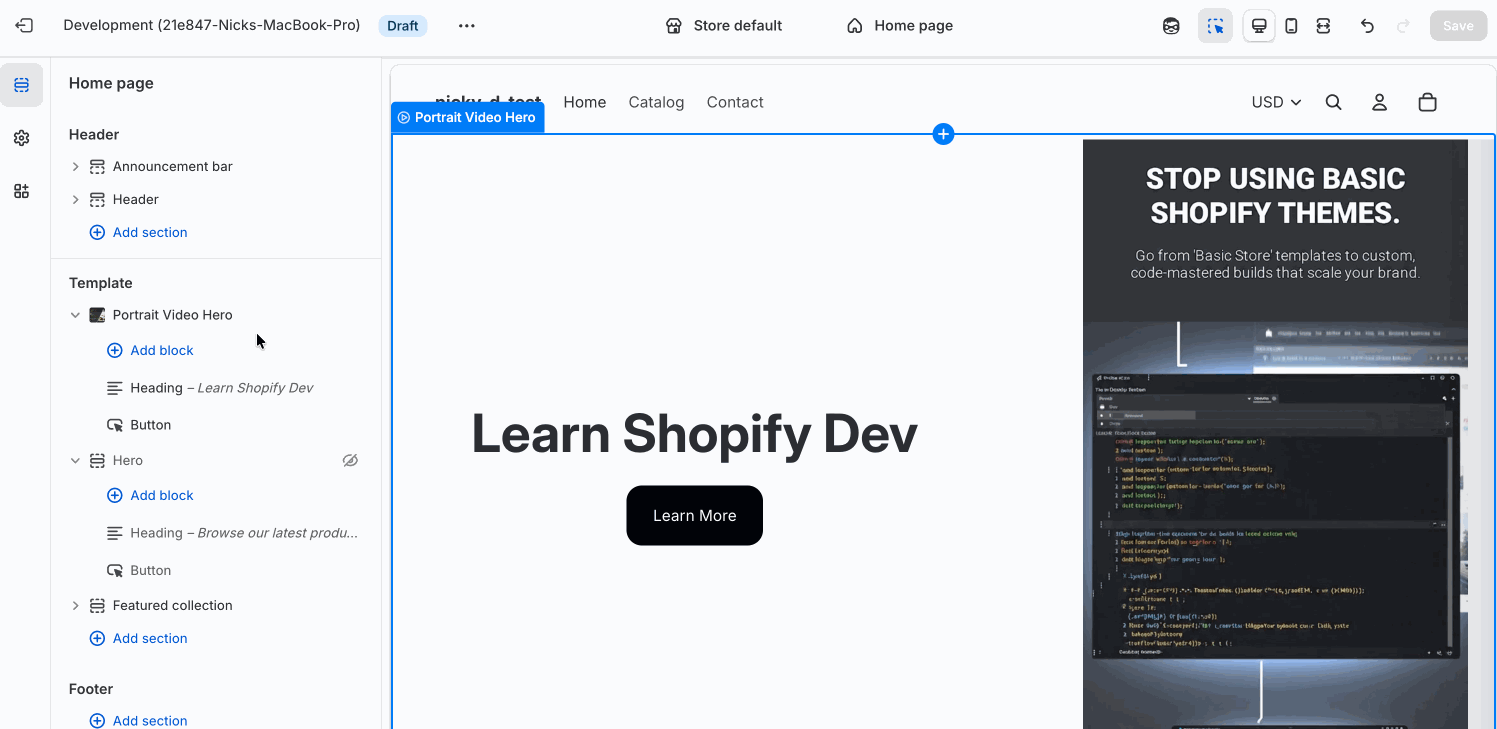Open the App embeds panel icon
This screenshot has width=1497, height=729.
(x=22, y=191)
